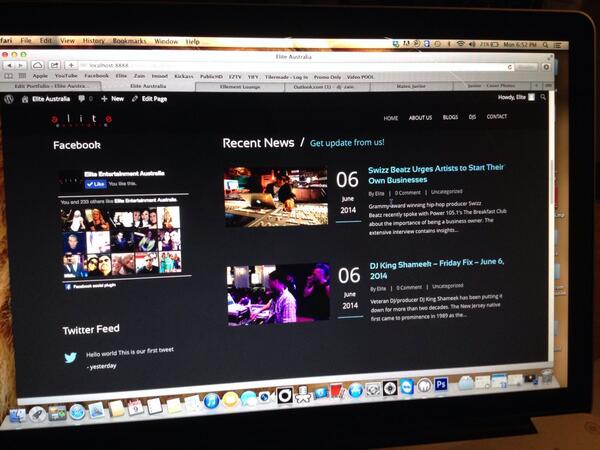The height and width of the screenshot is (450, 600).
Task: Open Calendar icon in the Dock
Action: pyautogui.click(x=135, y=407)
